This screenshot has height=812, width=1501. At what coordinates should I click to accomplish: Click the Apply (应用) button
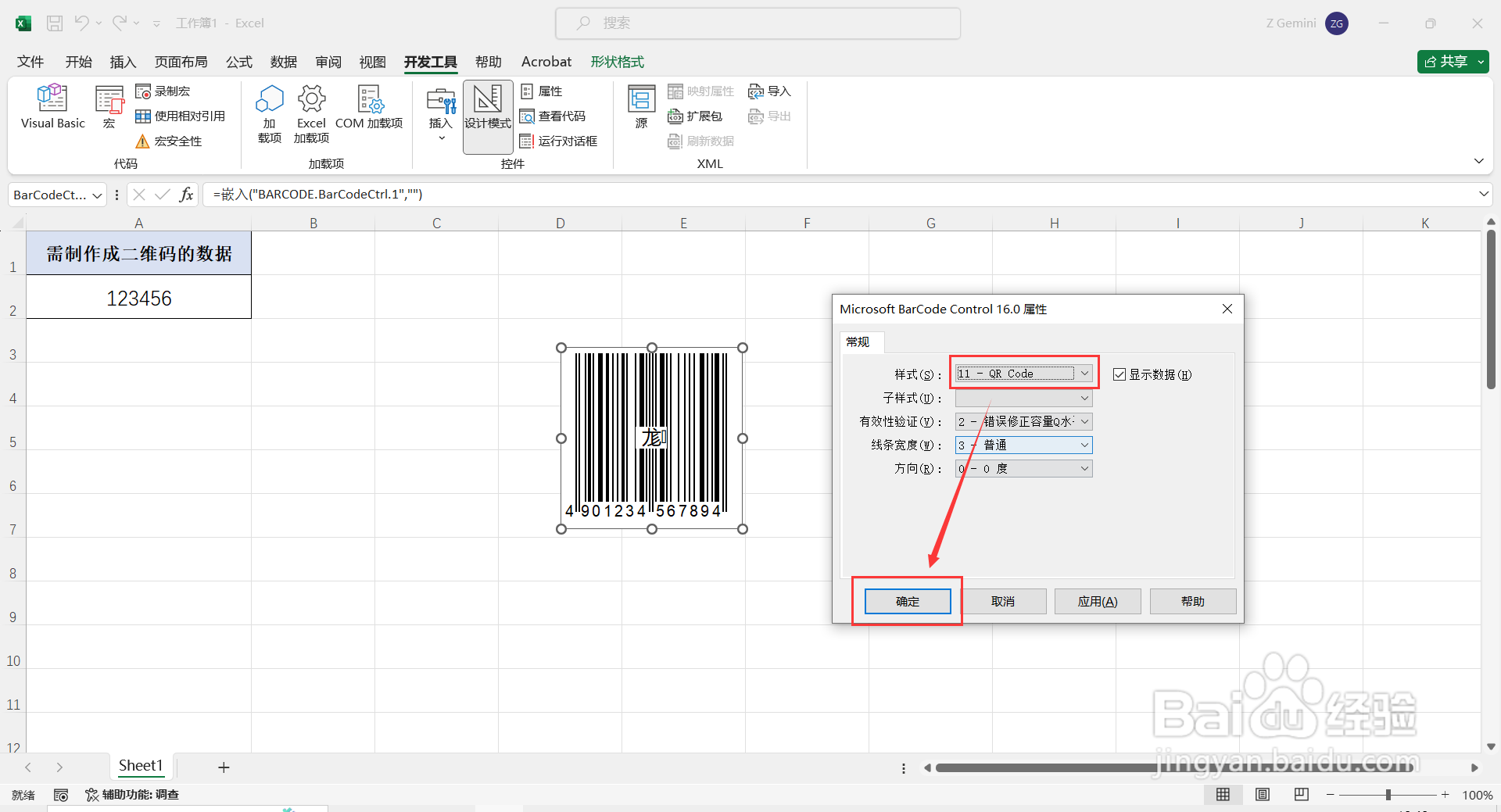tap(1098, 602)
